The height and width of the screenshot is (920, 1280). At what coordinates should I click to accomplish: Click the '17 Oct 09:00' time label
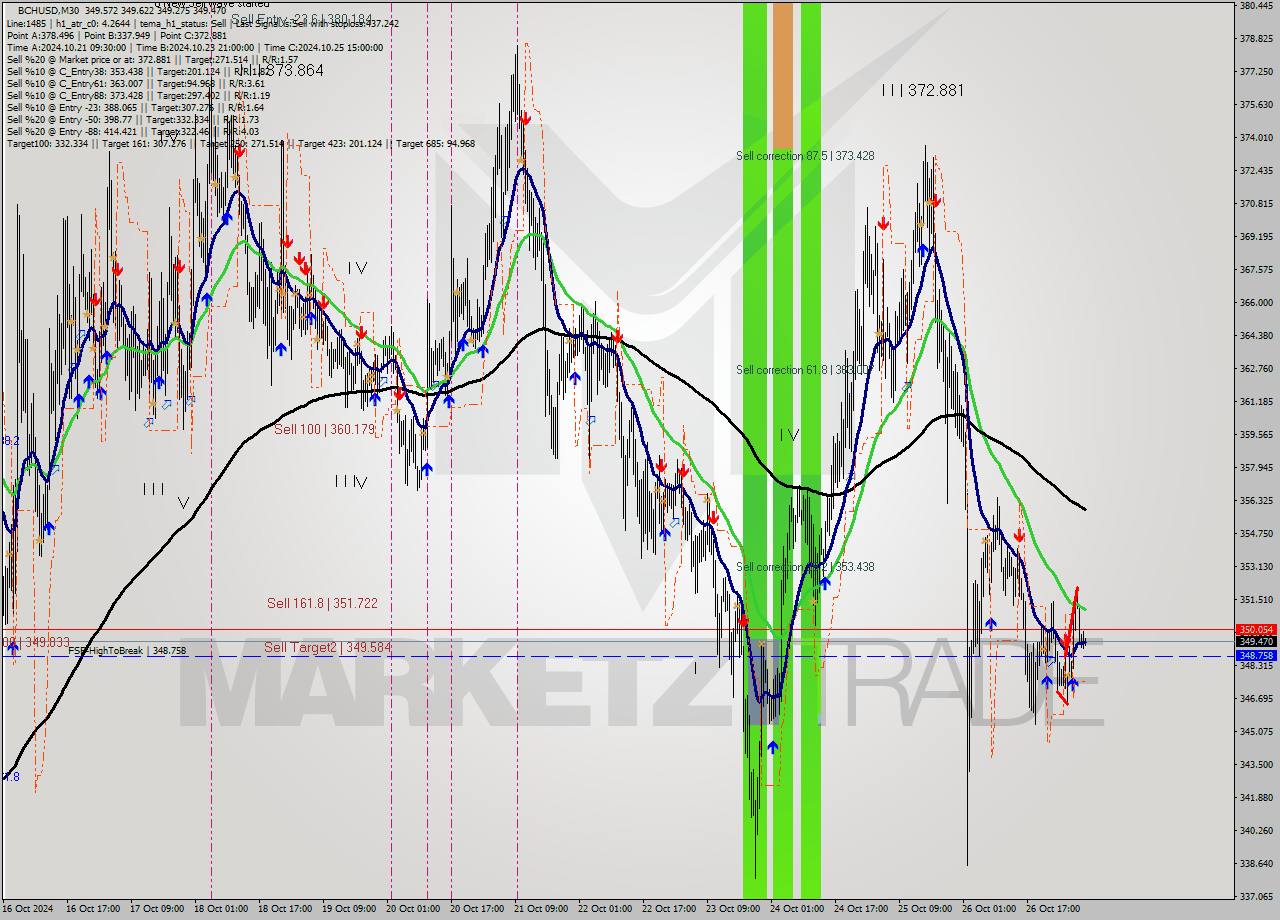[x=157, y=909]
